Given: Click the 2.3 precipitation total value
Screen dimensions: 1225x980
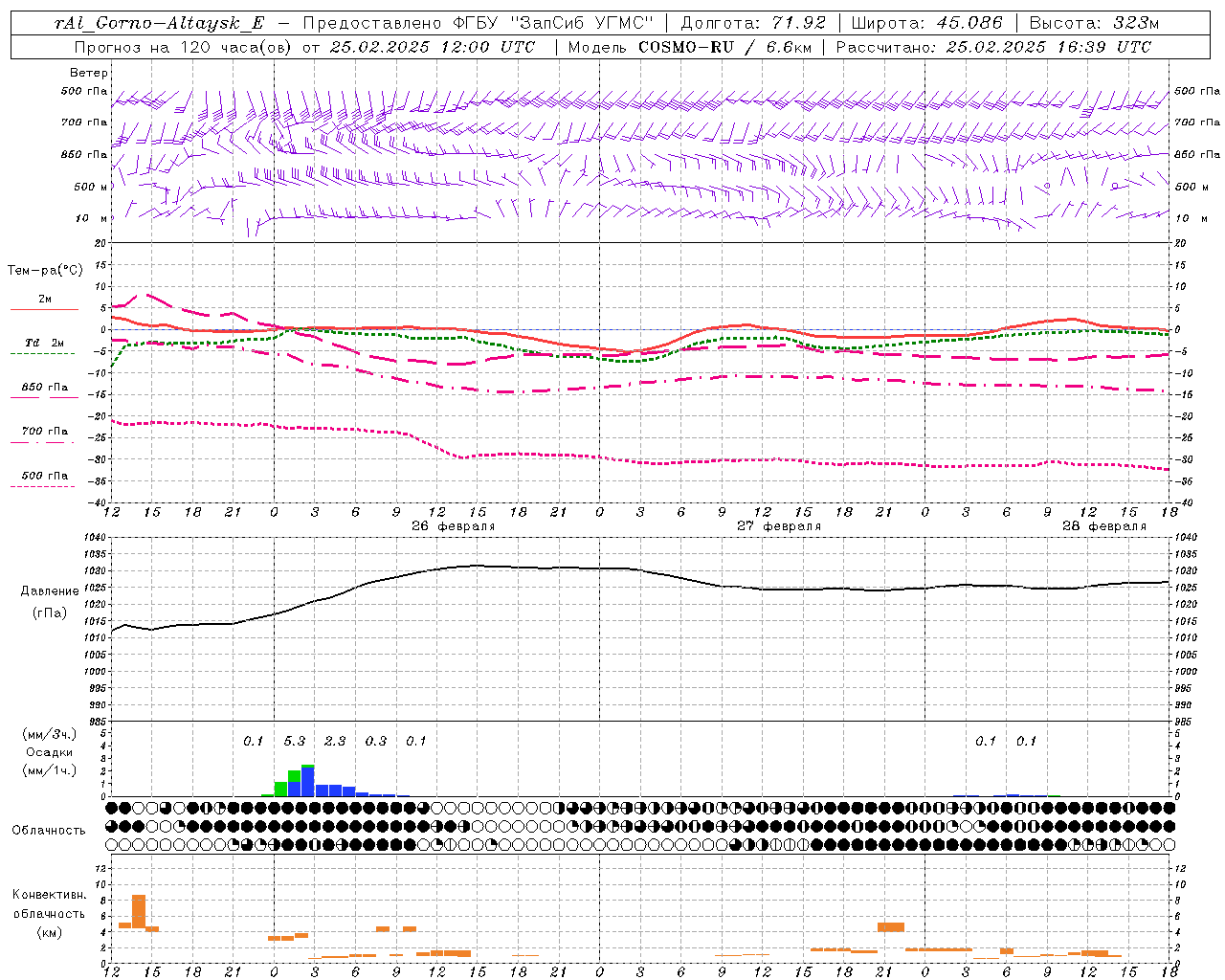Looking at the screenshot, I should click(335, 742).
